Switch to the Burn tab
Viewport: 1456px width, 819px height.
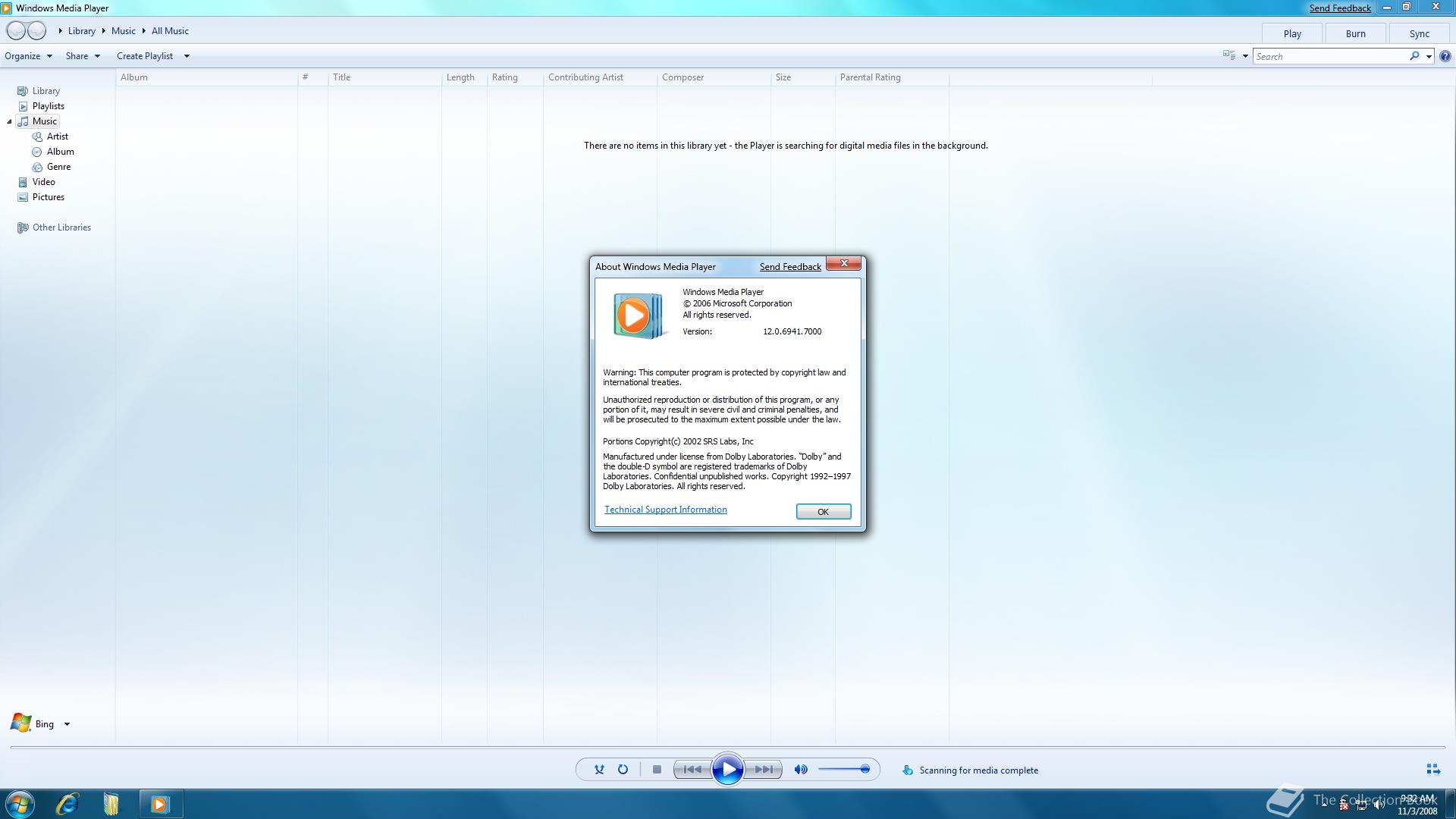click(1355, 33)
